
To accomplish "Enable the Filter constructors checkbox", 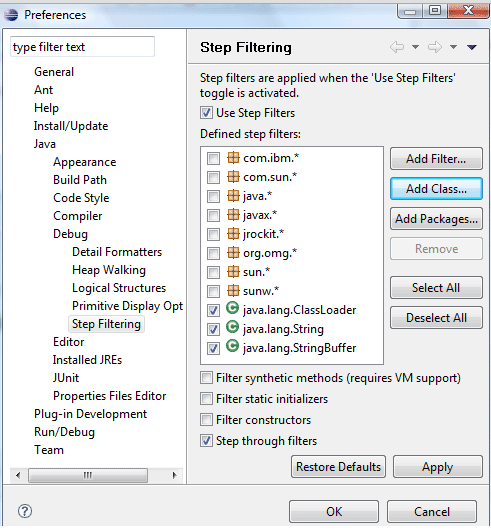I will (x=206, y=419).
